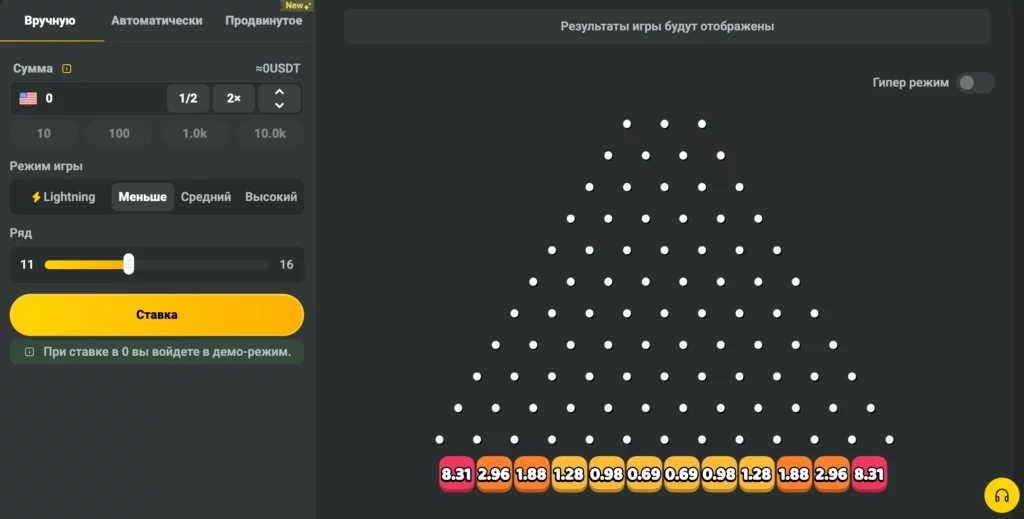Halve the bet with 1/2 button
Image resolution: width=1024 pixels, height=519 pixels.
coord(188,99)
